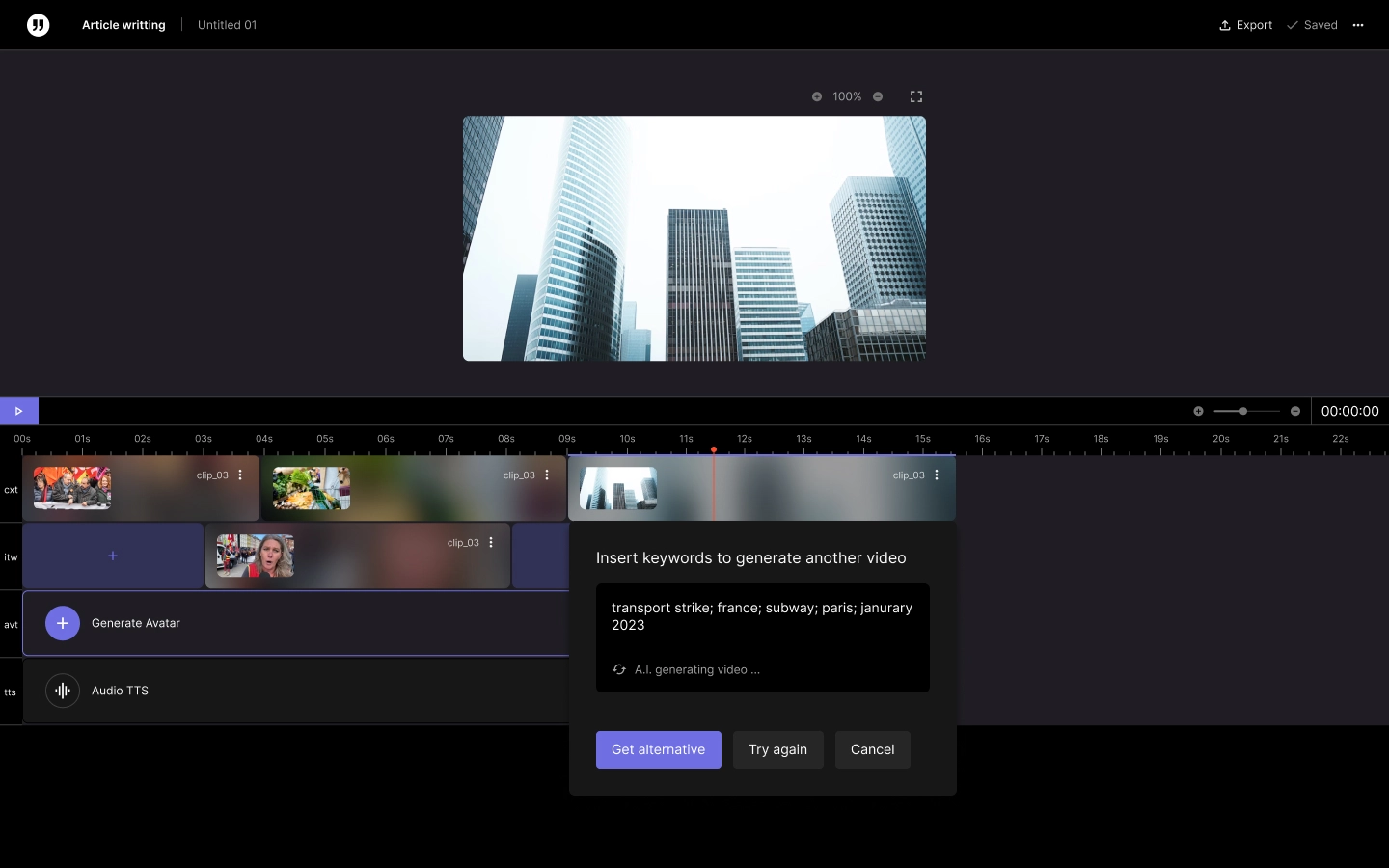Click the Generate Avatar plus icon
The image size is (1389, 868).
click(62, 623)
